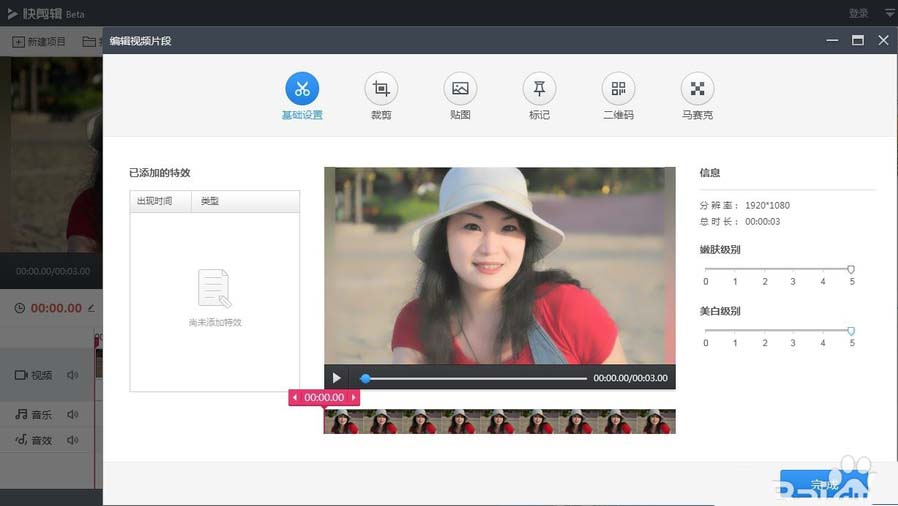Screen dimensions: 898x506
Task: Click the 00:00.00/00:03.00 preview time display
Action: [x=630, y=378]
